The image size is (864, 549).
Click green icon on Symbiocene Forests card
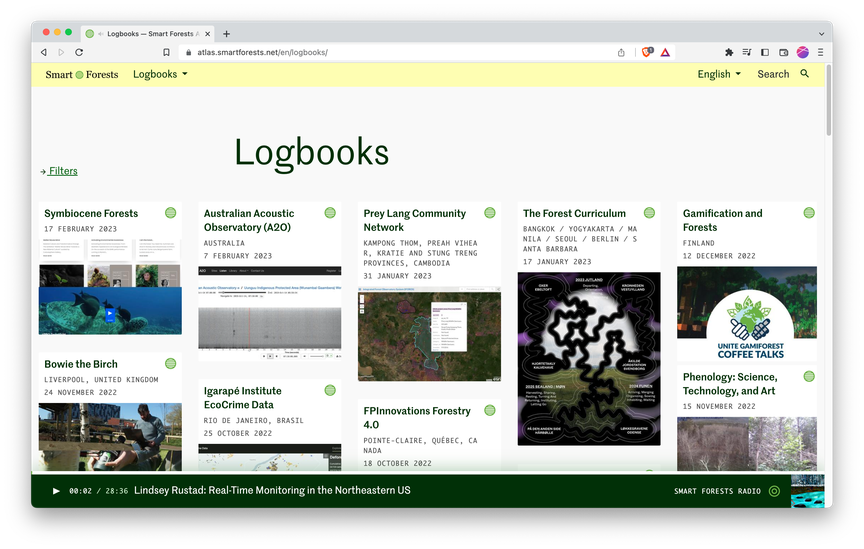click(171, 213)
